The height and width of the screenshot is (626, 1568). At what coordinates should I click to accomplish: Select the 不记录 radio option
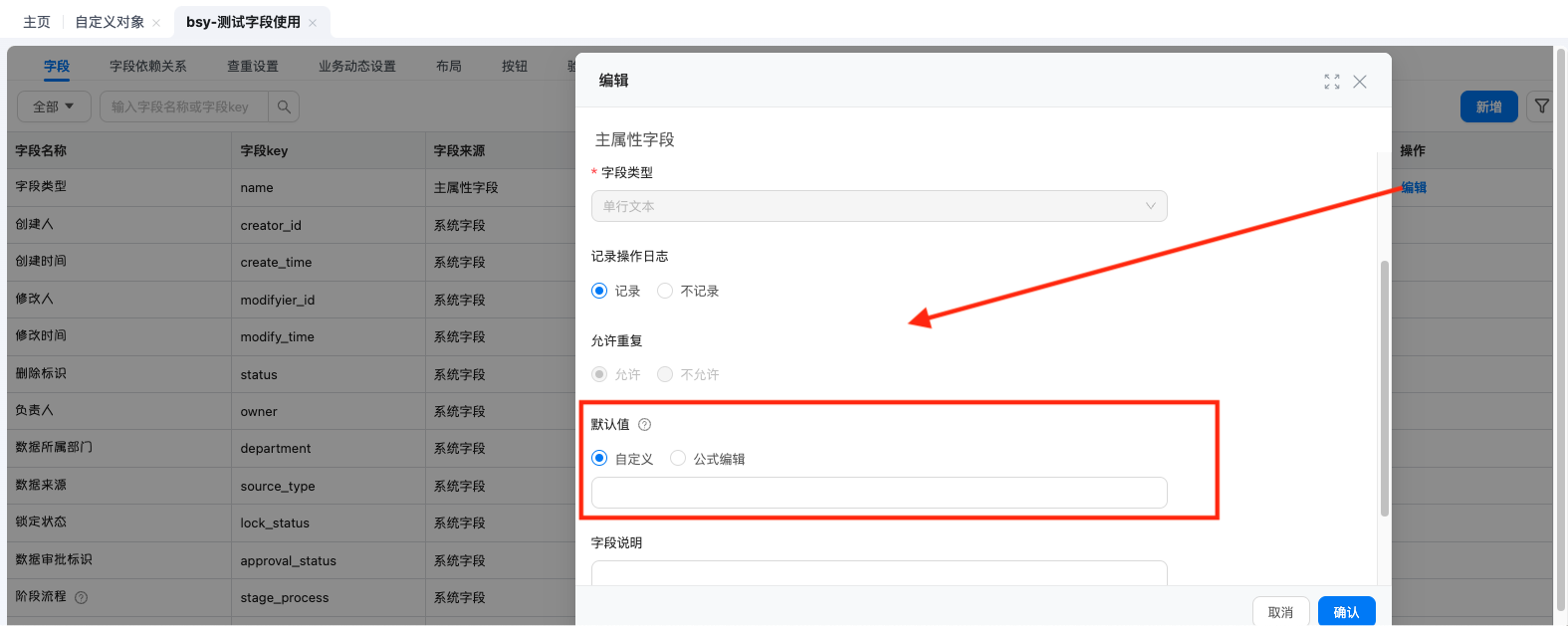pos(665,291)
